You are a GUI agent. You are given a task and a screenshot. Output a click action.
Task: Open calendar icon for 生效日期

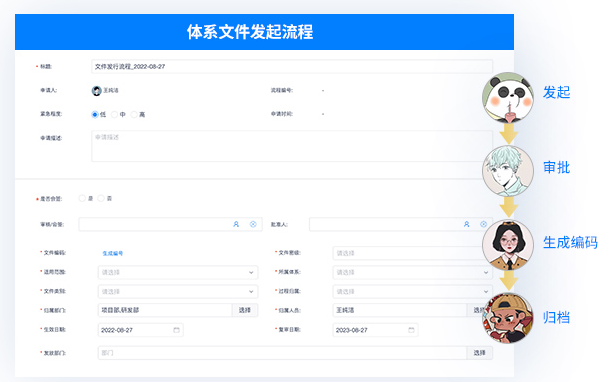pyautogui.click(x=176, y=330)
